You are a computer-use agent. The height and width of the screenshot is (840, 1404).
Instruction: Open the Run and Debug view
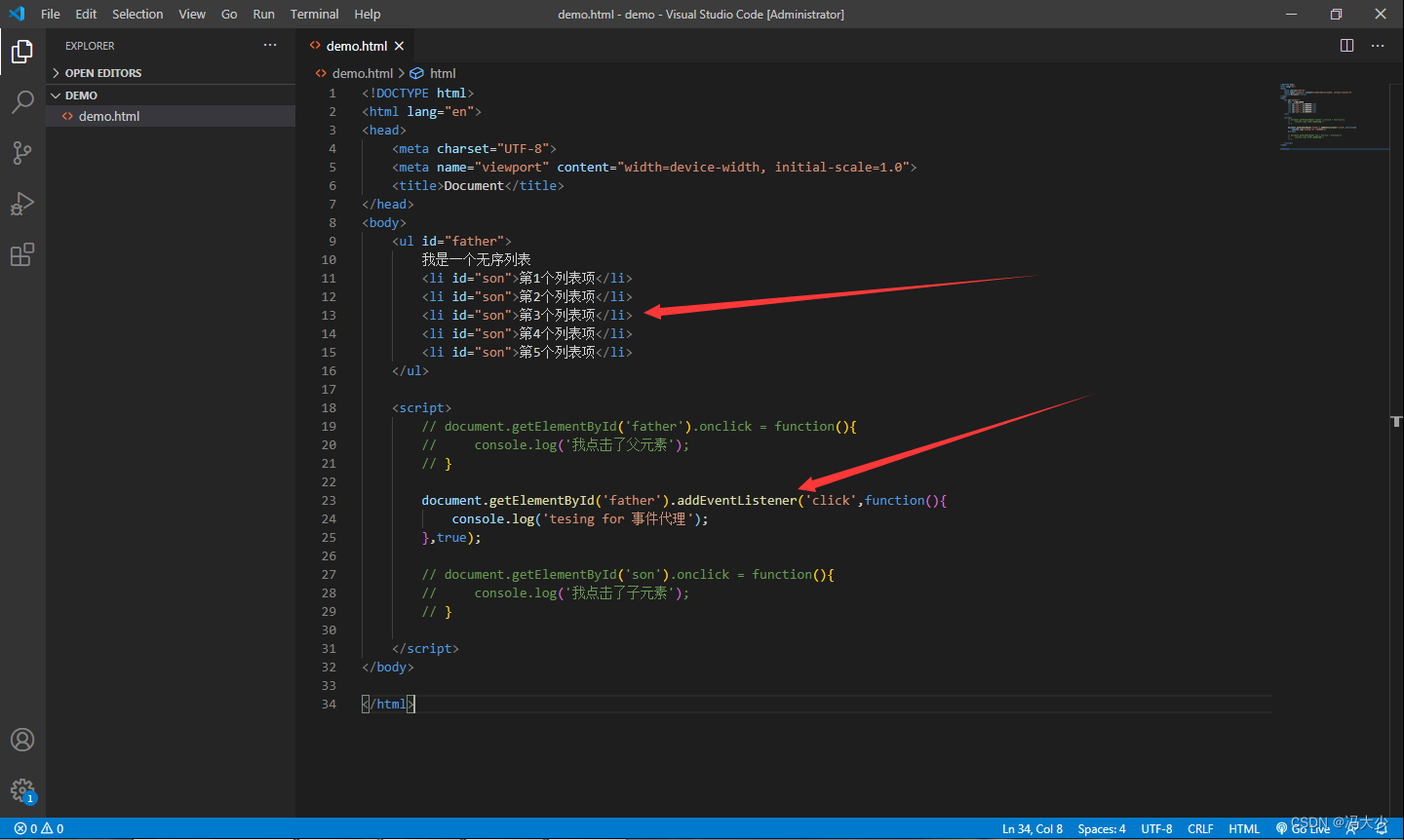(x=22, y=204)
